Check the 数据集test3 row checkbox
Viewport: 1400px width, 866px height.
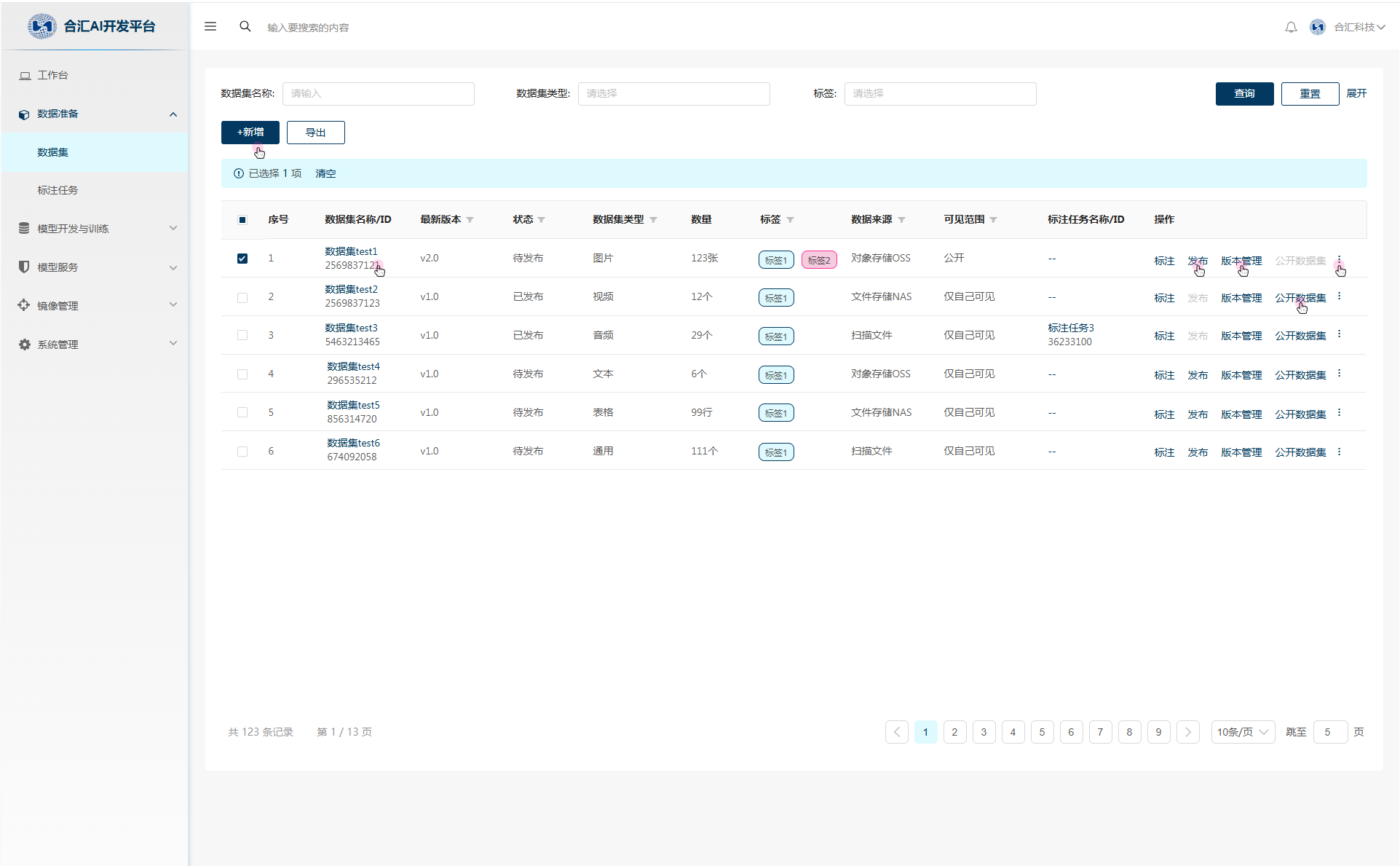(x=242, y=336)
